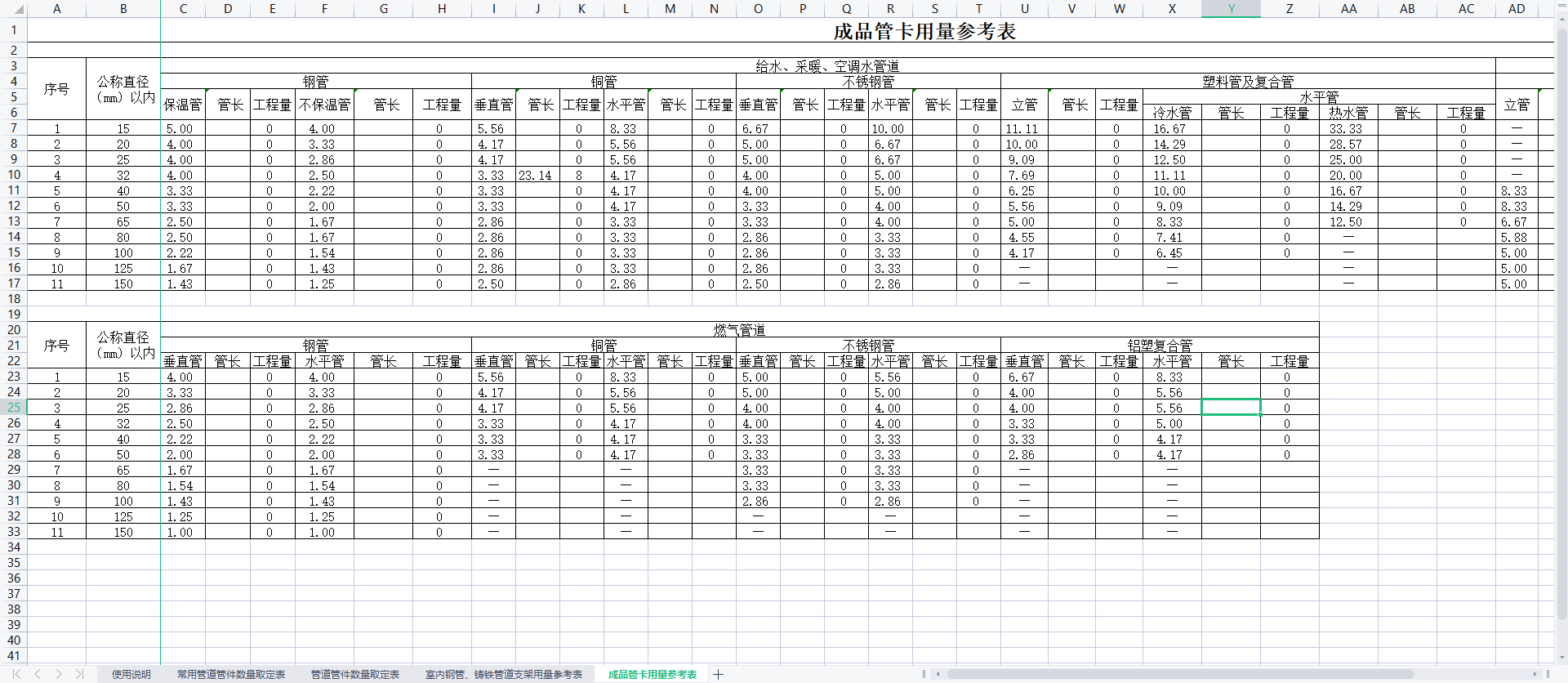Go to the previous sheet using the arrow
This screenshot has width=1568, height=683.
point(38,674)
